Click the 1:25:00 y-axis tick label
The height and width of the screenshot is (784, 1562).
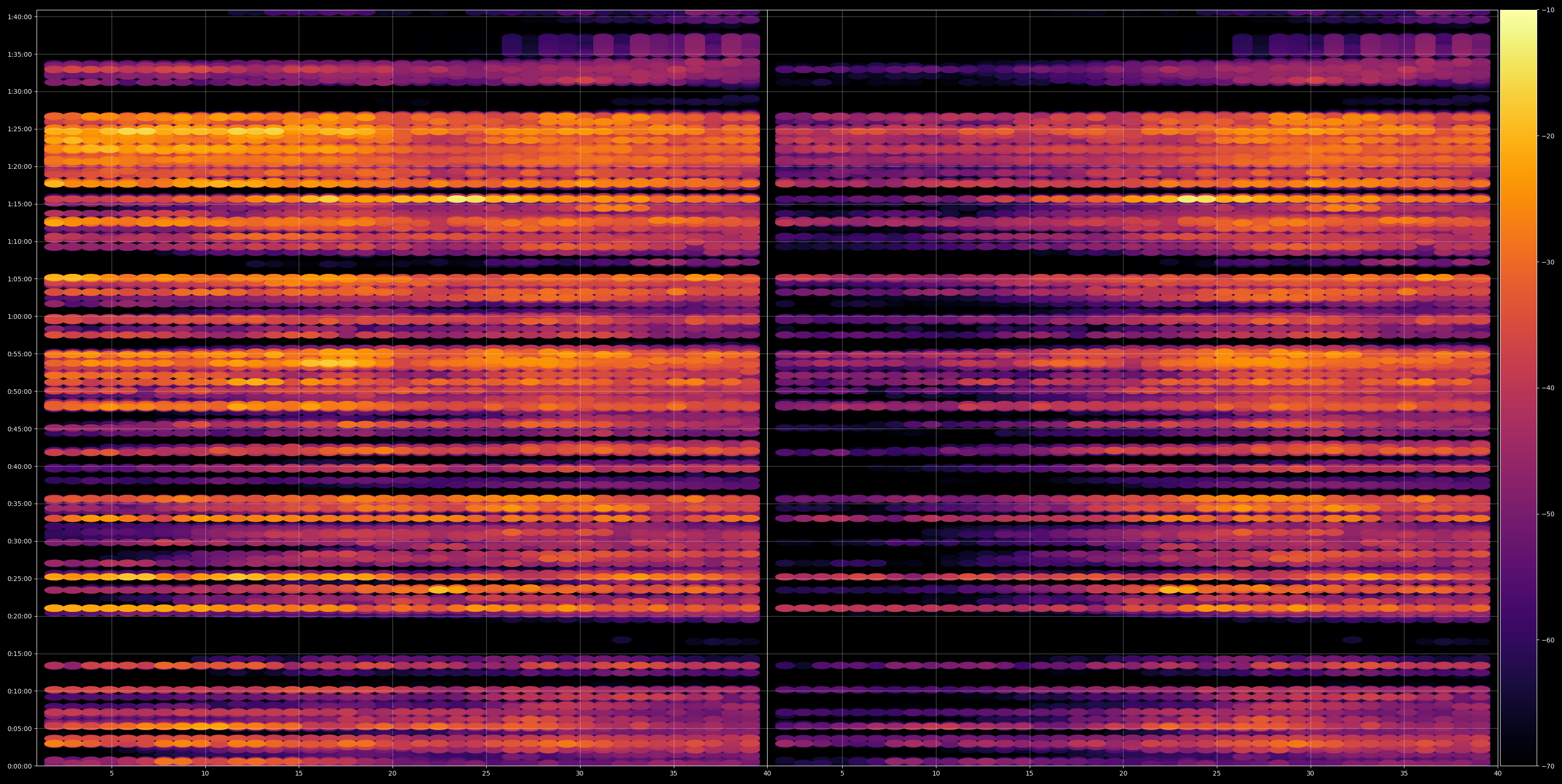click(19, 129)
